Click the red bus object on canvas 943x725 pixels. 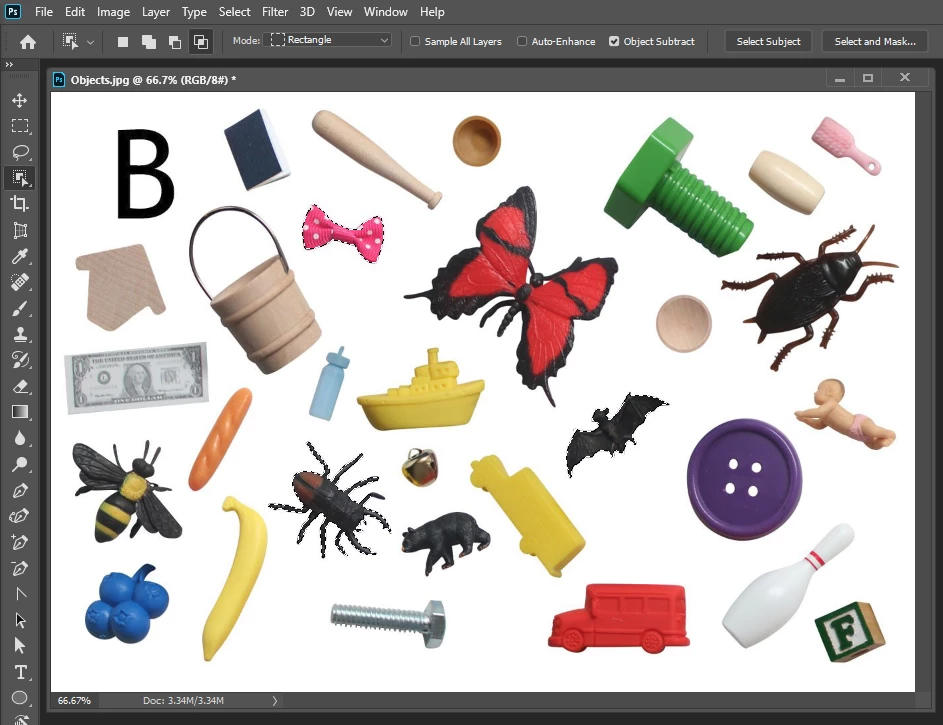tap(619, 619)
